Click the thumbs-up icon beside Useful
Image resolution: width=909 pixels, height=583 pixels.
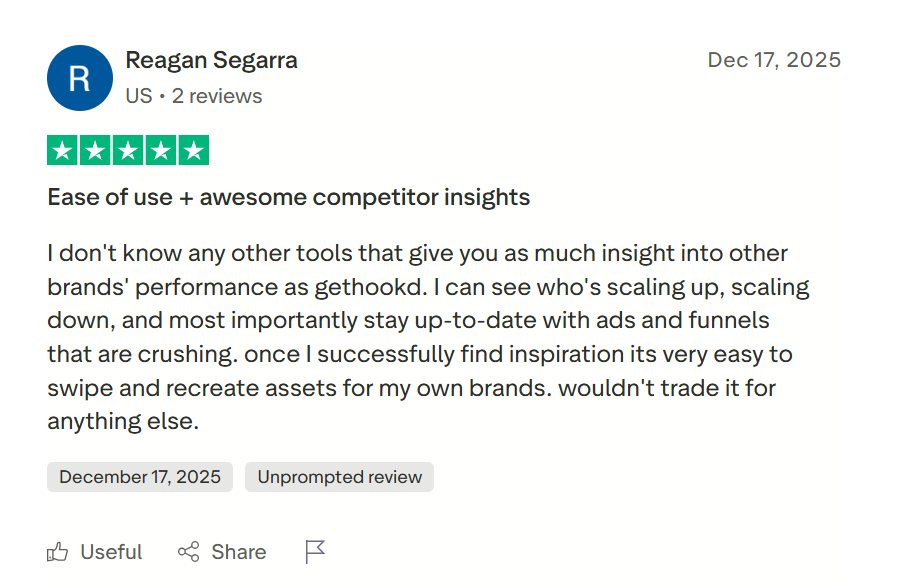click(58, 552)
